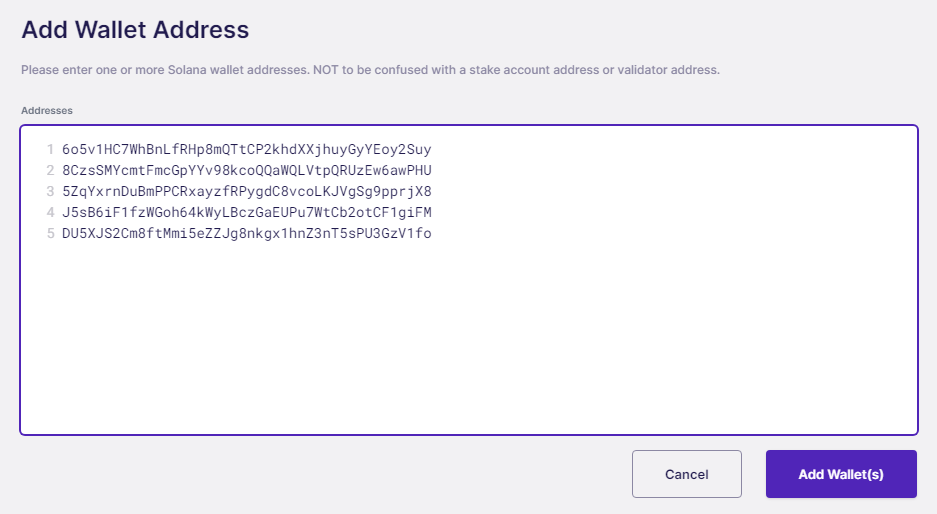
Task: Click address line starting with DU5XJS2Cm8
Action: click(x=247, y=233)
